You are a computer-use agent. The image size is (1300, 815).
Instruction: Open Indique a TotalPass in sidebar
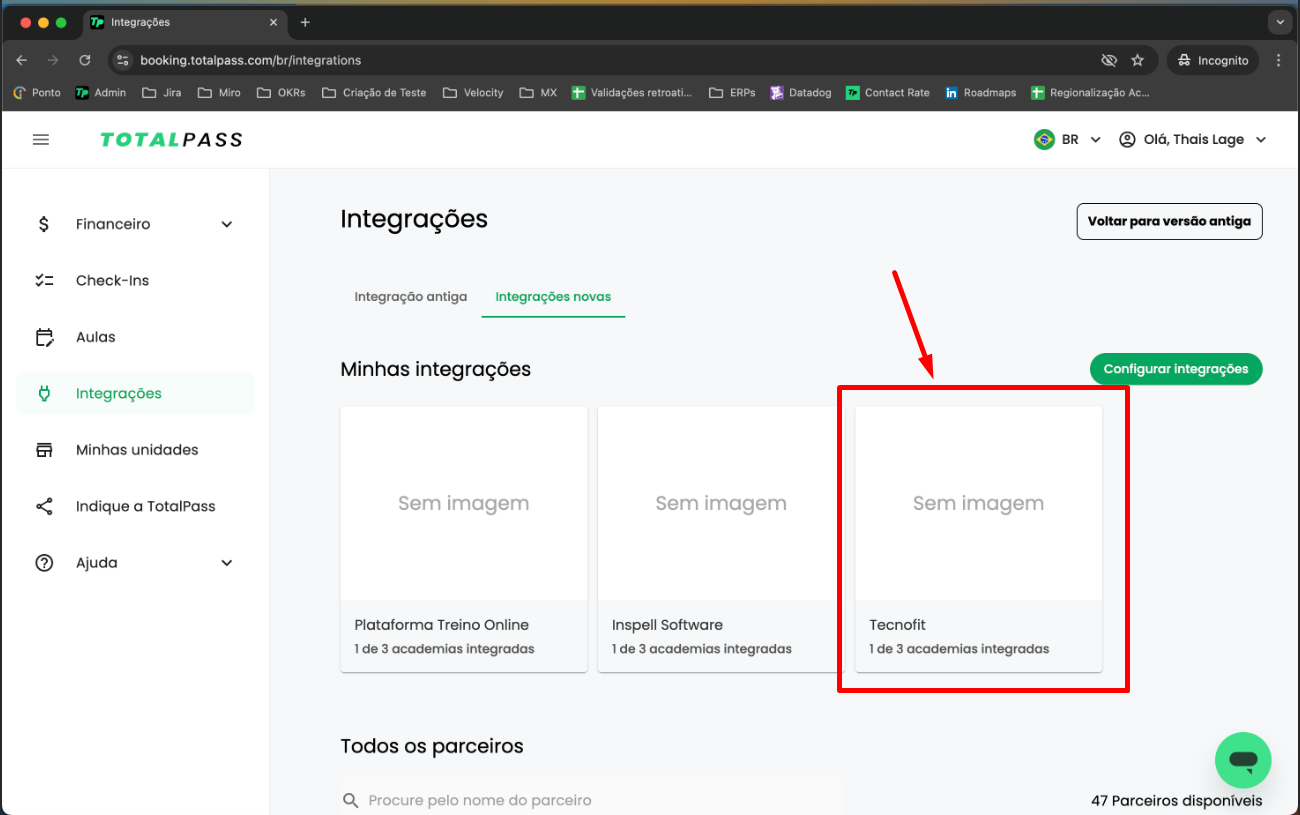(136, 506)
